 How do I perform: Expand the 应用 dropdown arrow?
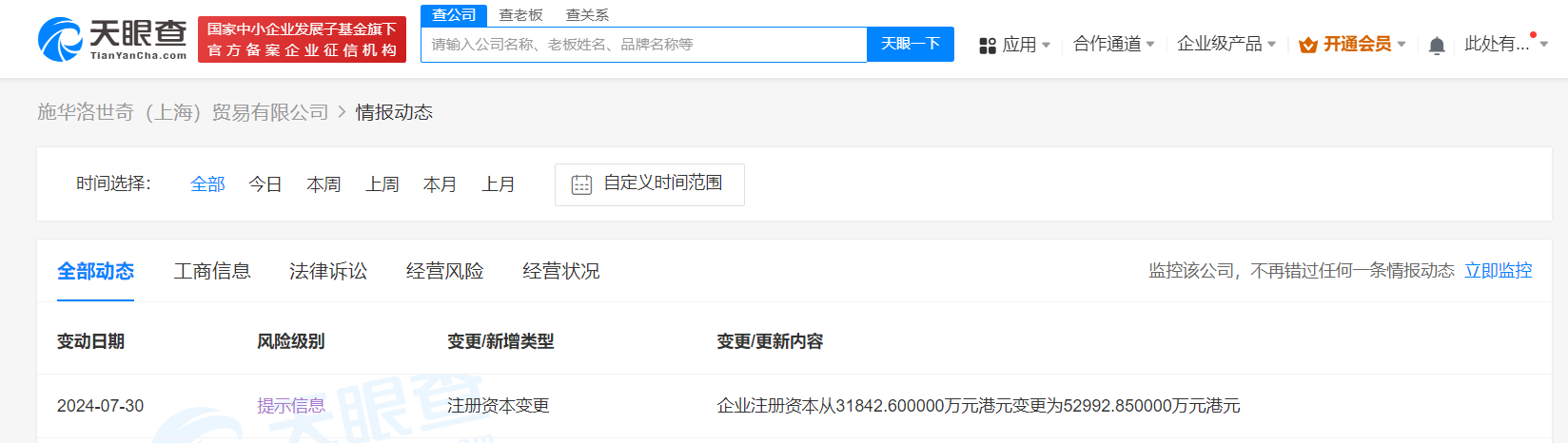[x=1047, y=45]
